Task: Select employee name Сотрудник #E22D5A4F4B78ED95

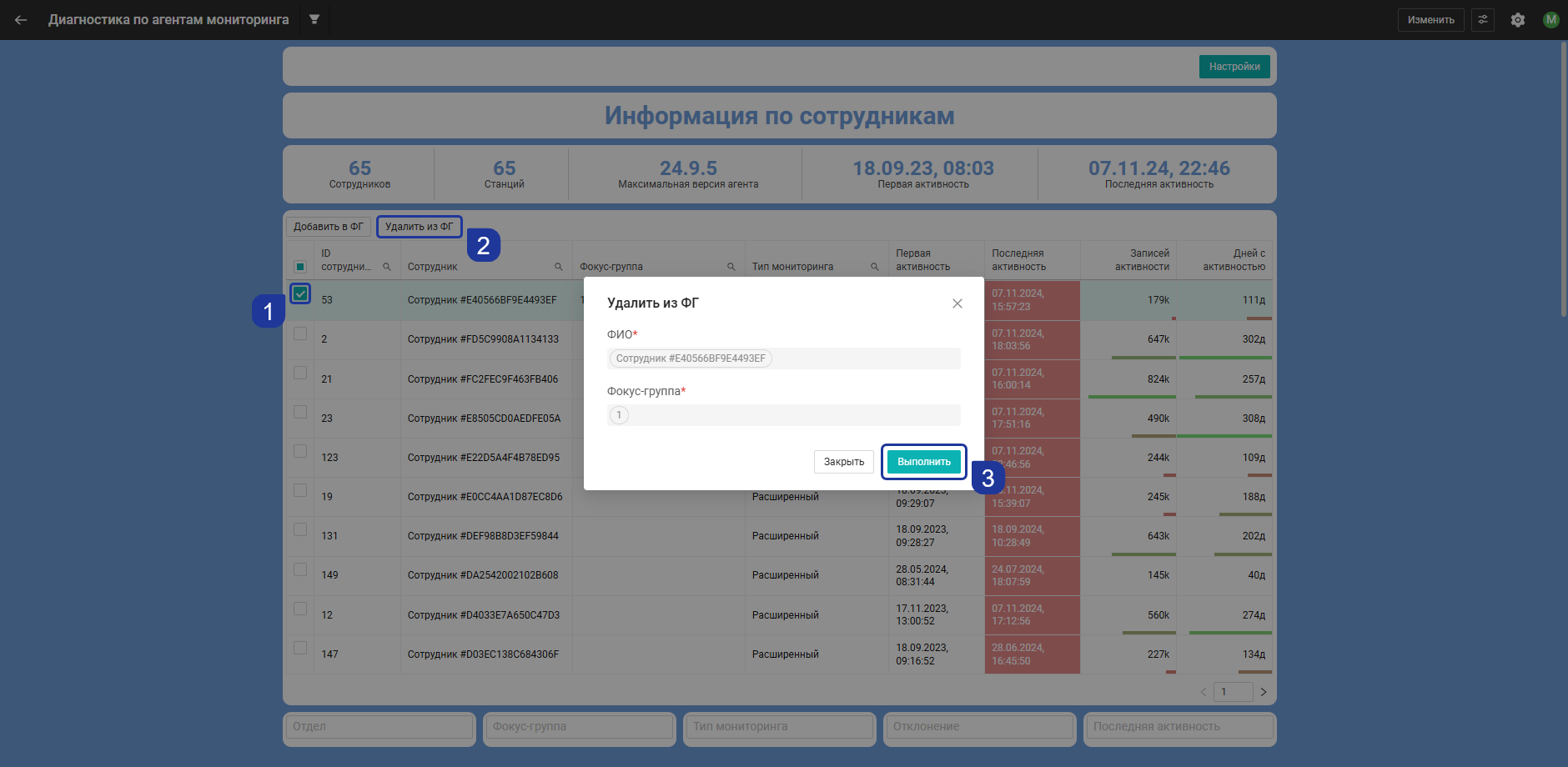Action: (x=484, y=458)
